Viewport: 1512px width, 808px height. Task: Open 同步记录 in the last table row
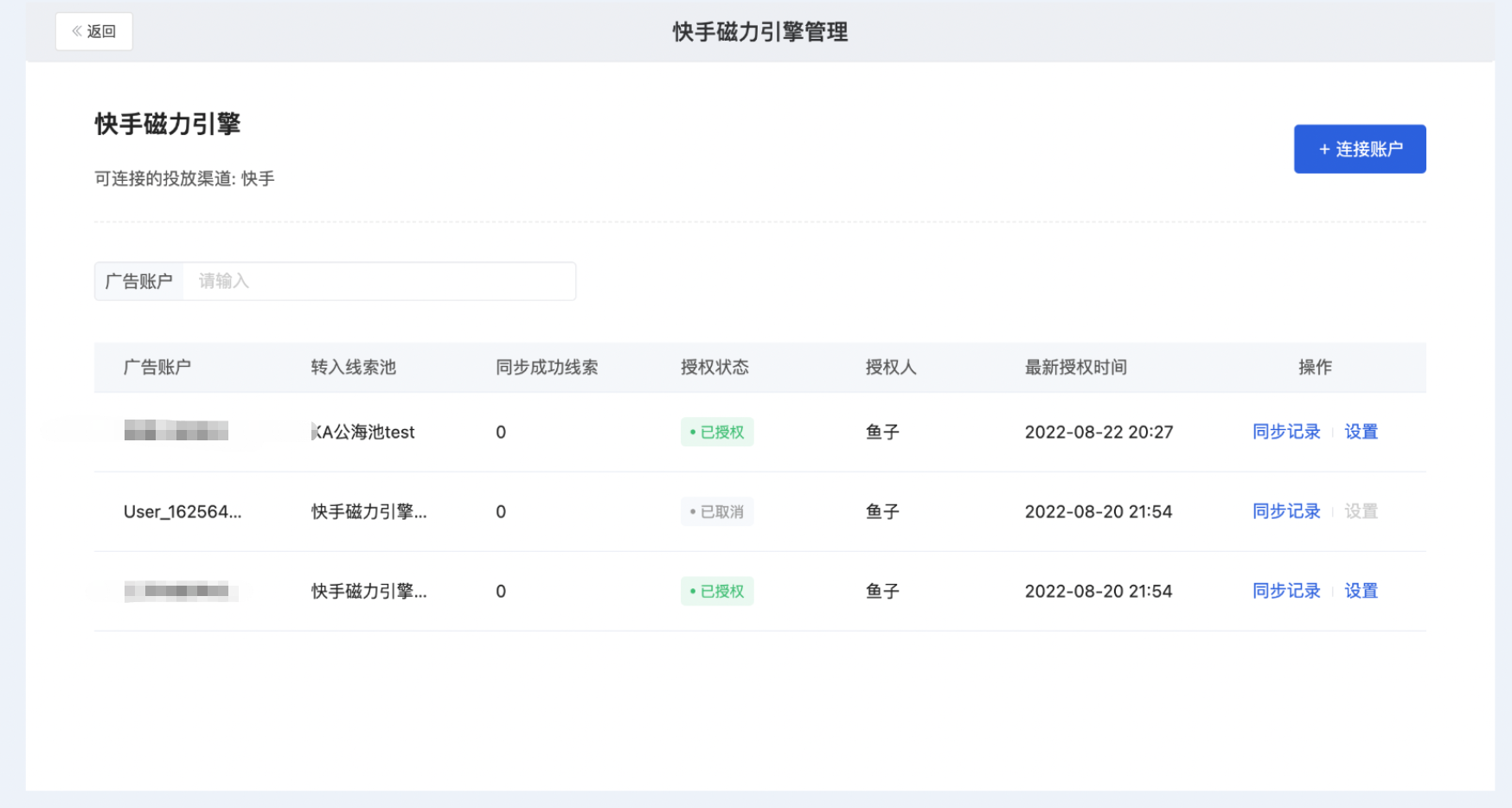click(x=1286, y=591)
